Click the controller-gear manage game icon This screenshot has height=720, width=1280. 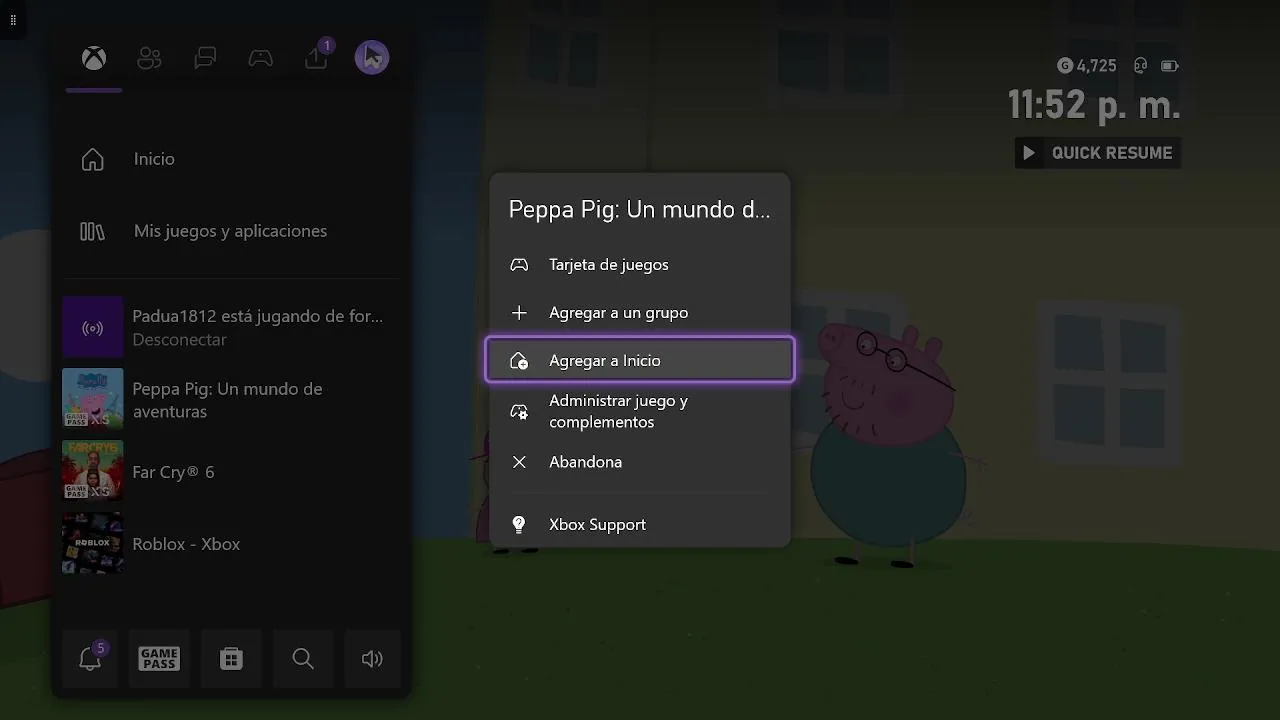(x=519, y=412)
